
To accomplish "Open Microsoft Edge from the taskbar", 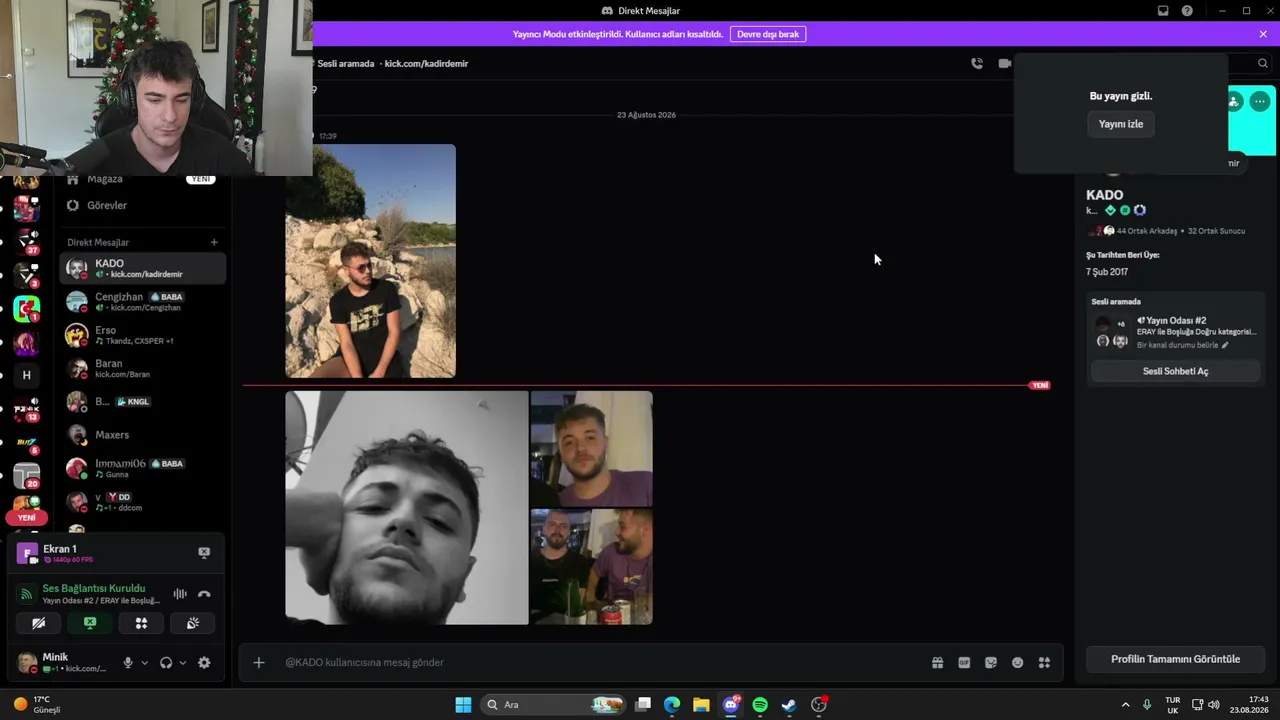I will click(x=672, y=705).
